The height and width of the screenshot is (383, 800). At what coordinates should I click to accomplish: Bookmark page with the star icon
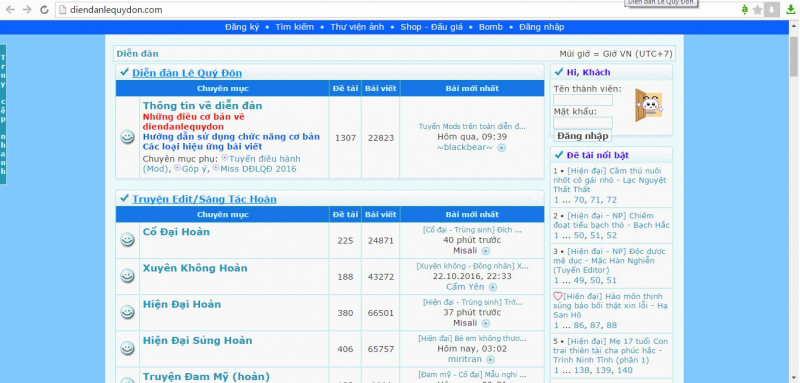click(758, 10)
